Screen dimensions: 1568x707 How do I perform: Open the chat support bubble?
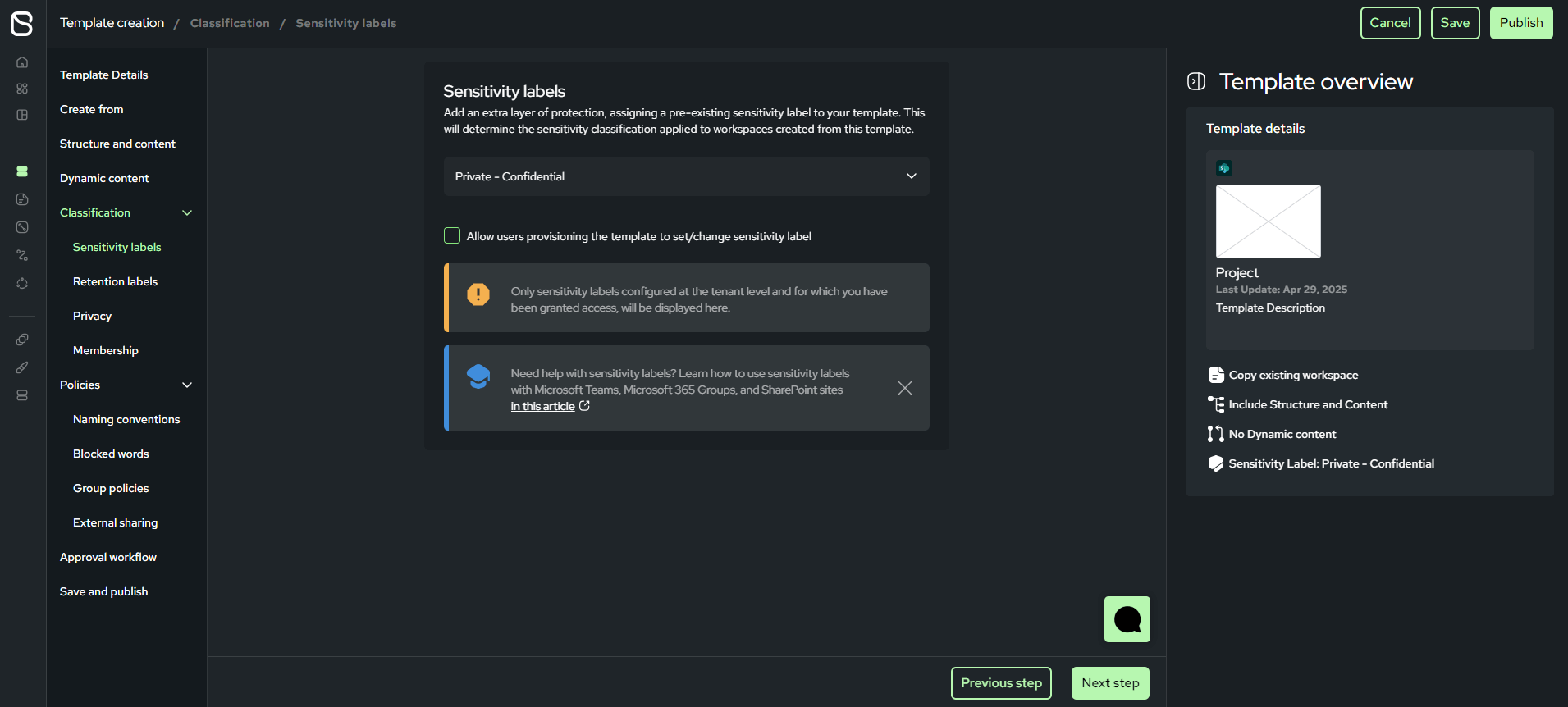tap(1127, 619)
